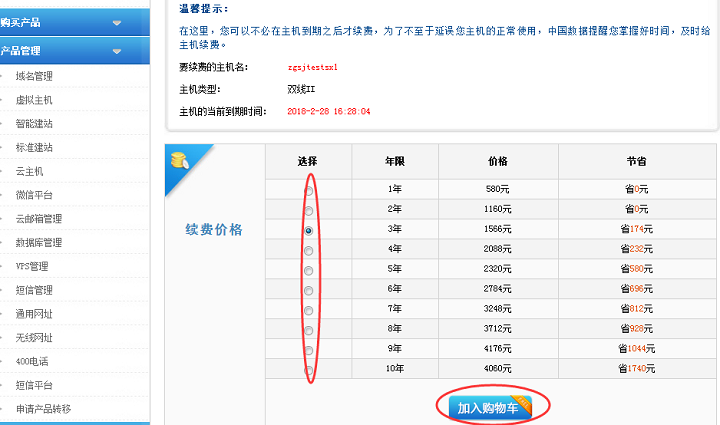Open 申请产品转移 in the sidebar
The image size is (720, 425).
pos(43,409)
